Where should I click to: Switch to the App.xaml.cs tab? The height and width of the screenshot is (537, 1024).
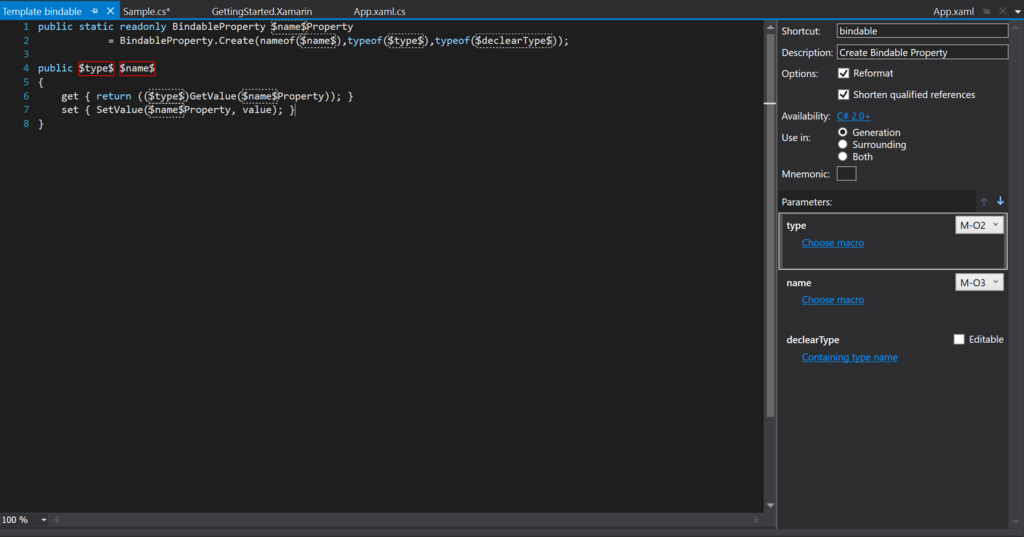(379, 11)
